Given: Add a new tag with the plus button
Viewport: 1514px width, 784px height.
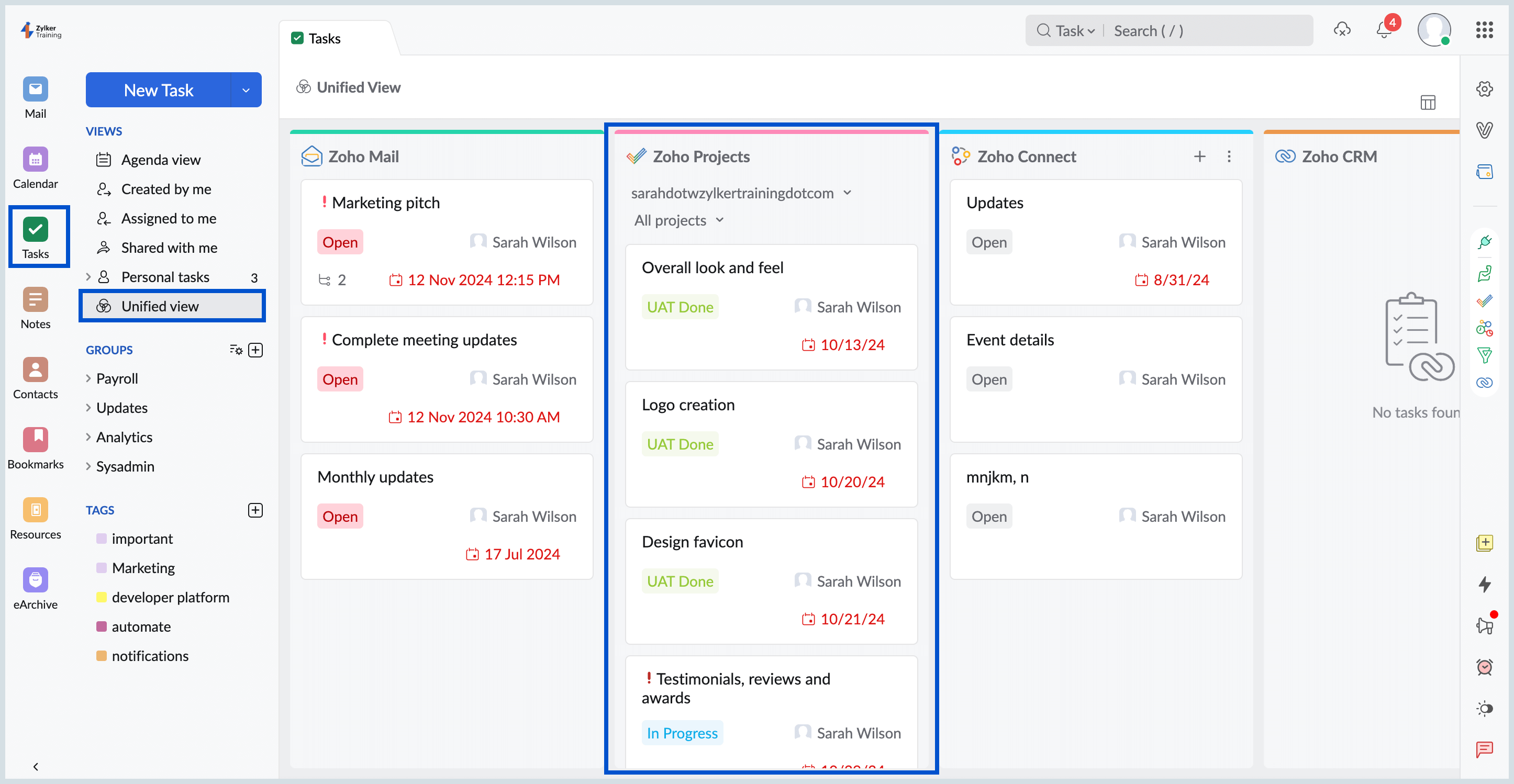Looking at the screenshot, I should coord(255,510).
